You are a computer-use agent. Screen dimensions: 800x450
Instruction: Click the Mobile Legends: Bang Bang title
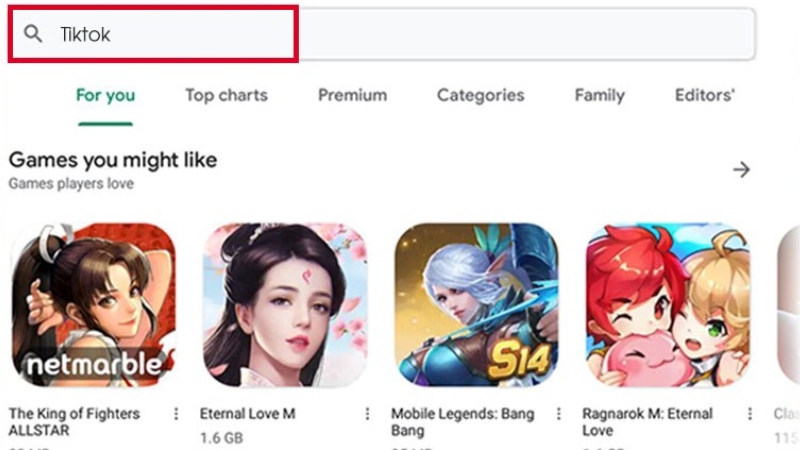pyautogui.click(x=462, y=422)
